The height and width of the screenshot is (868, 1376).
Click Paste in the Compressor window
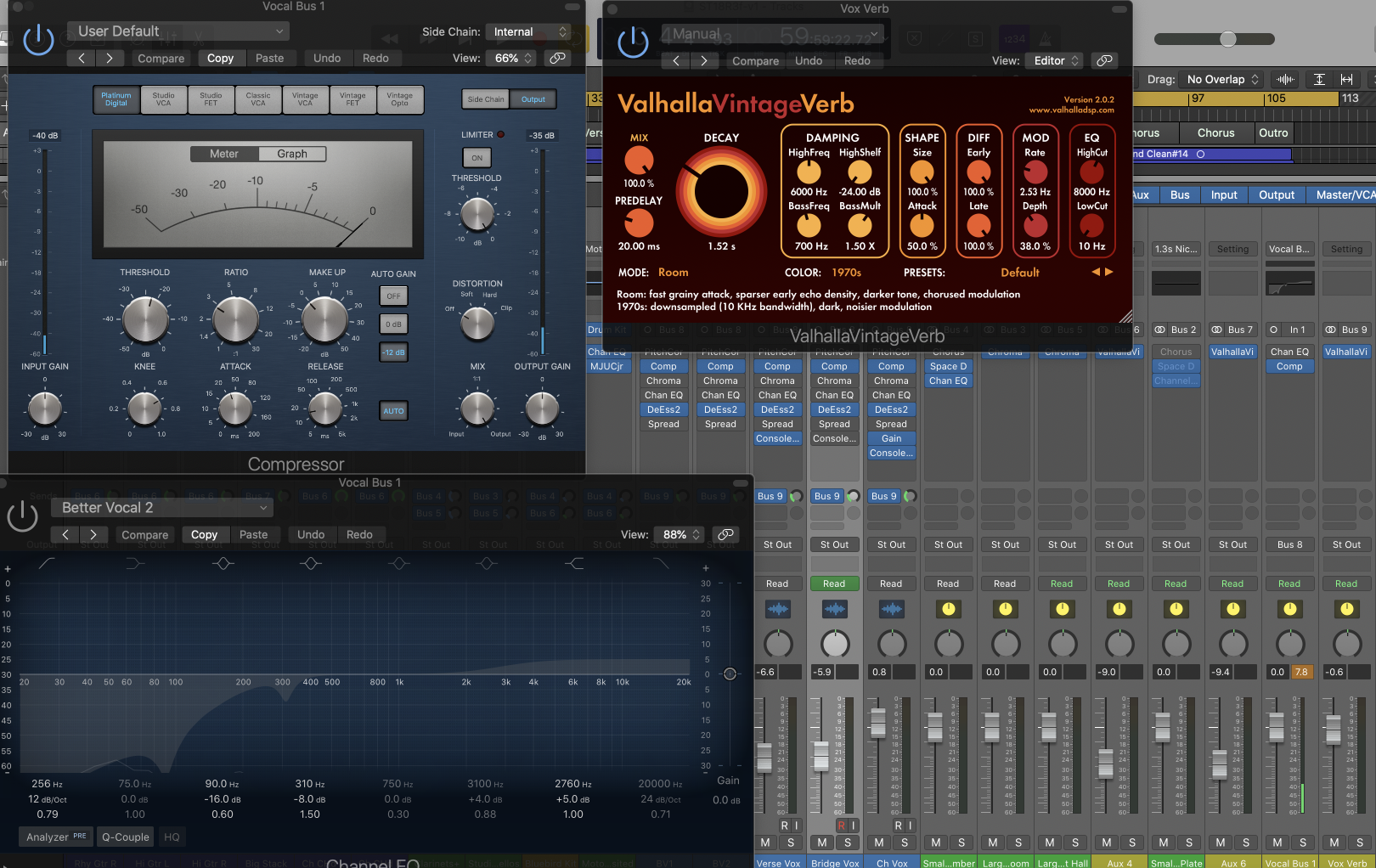[x=269, y=58]
